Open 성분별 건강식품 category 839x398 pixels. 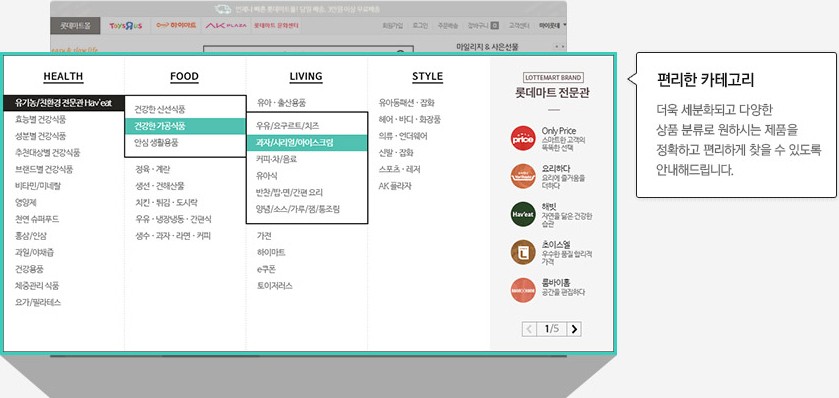click(x=41, y=136)
